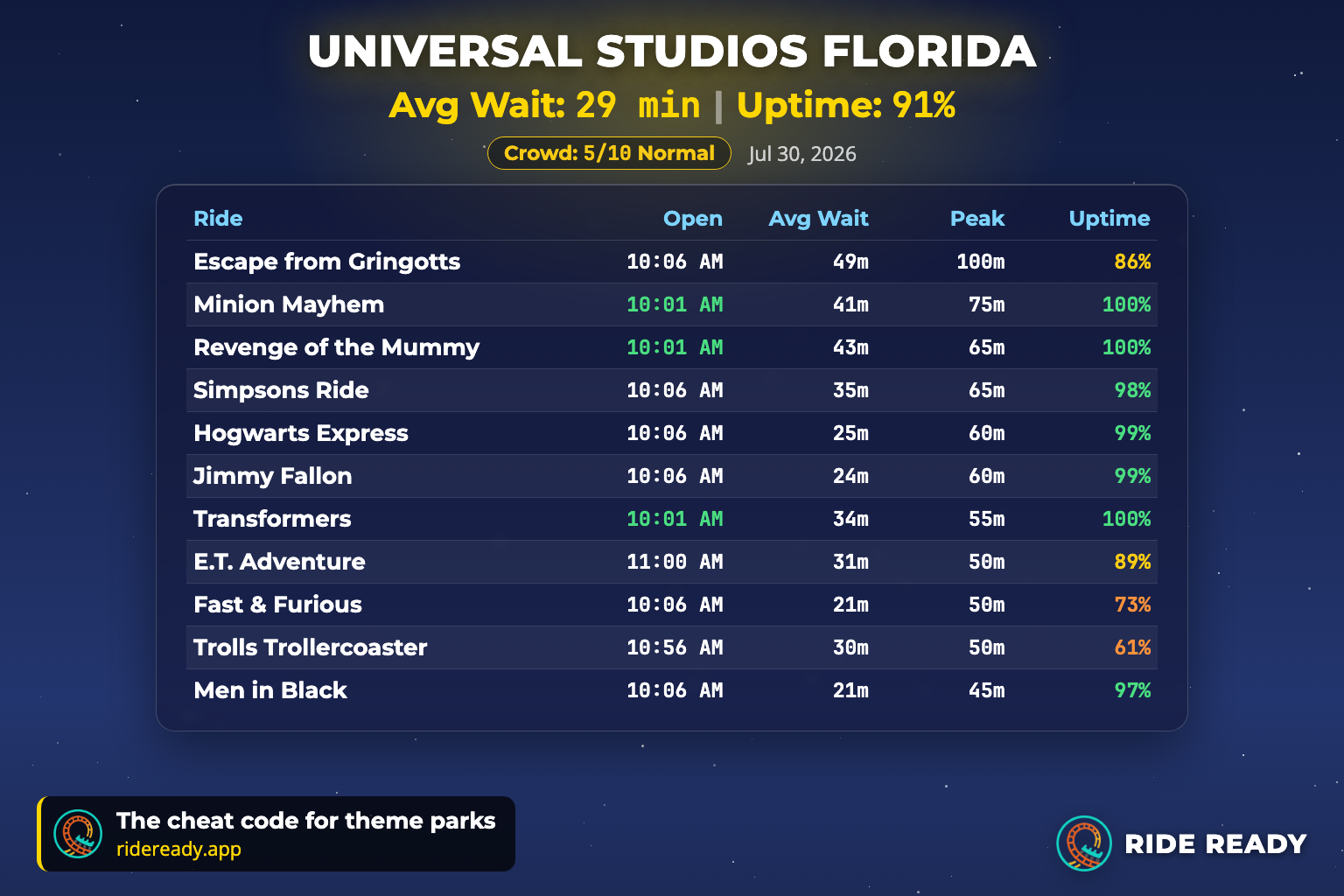Click the 65m peak for Simpsons Ride
The height and width of the screenshot is (896, 1344).
(x=987, y=390)
